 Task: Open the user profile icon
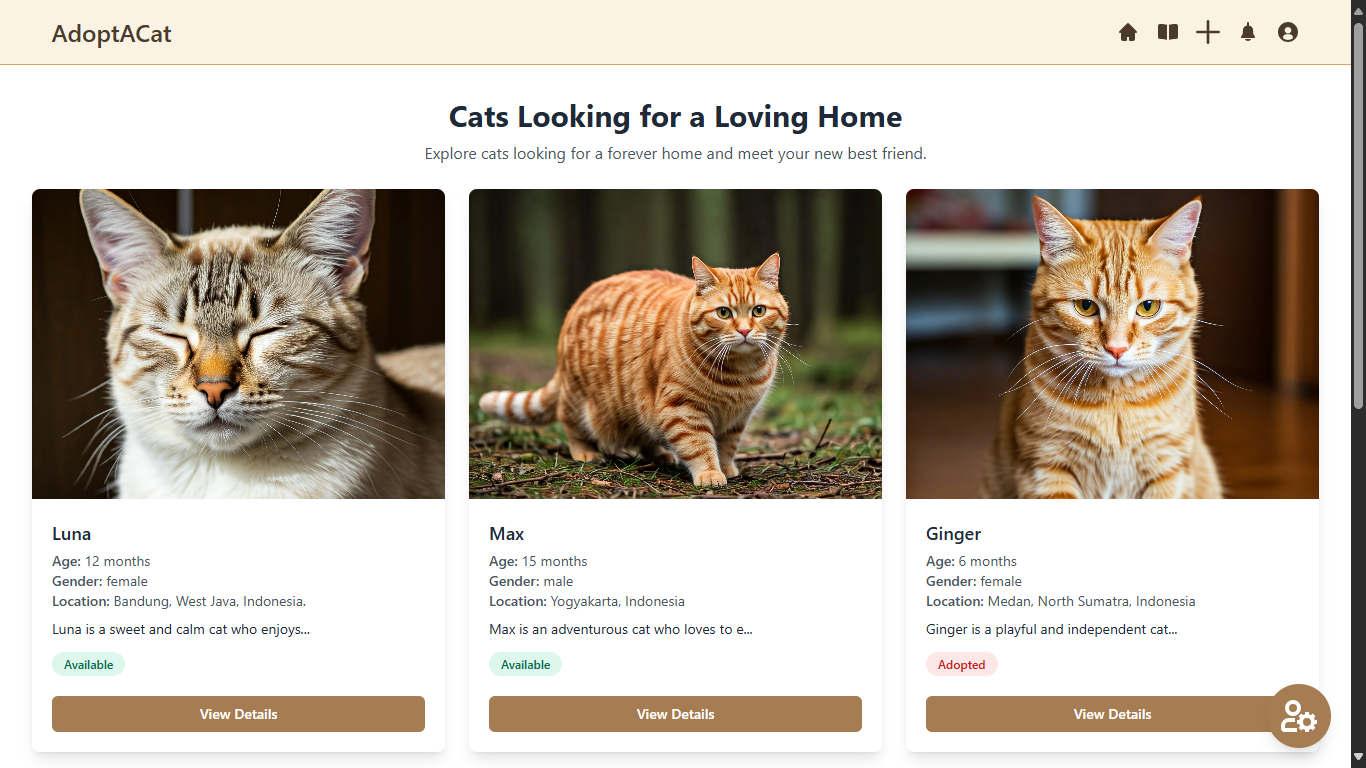[x=1287, y=32]
